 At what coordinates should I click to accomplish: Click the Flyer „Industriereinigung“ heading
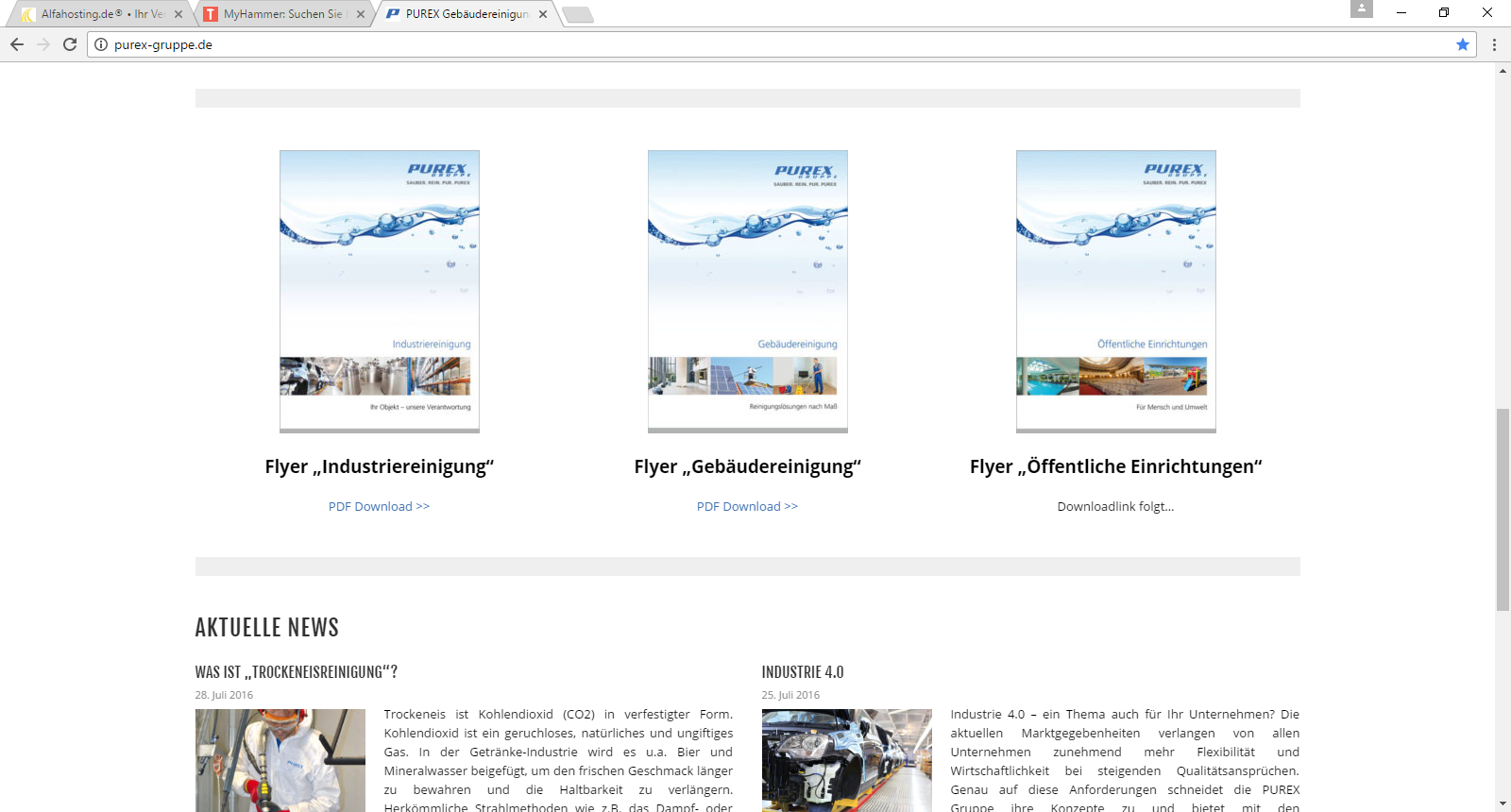(x=380, y=466)
